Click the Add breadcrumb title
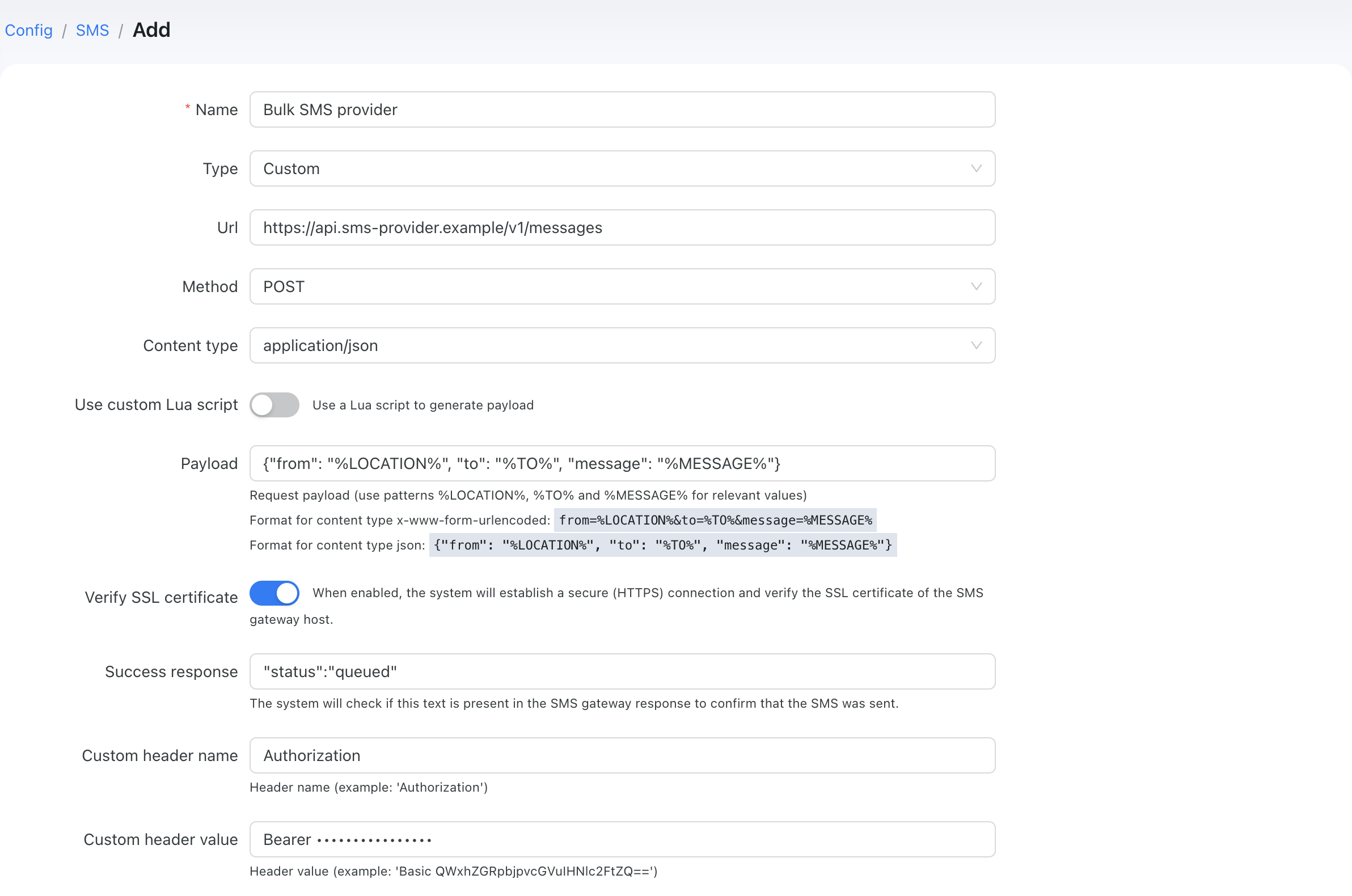 click(x=151, y=30)
